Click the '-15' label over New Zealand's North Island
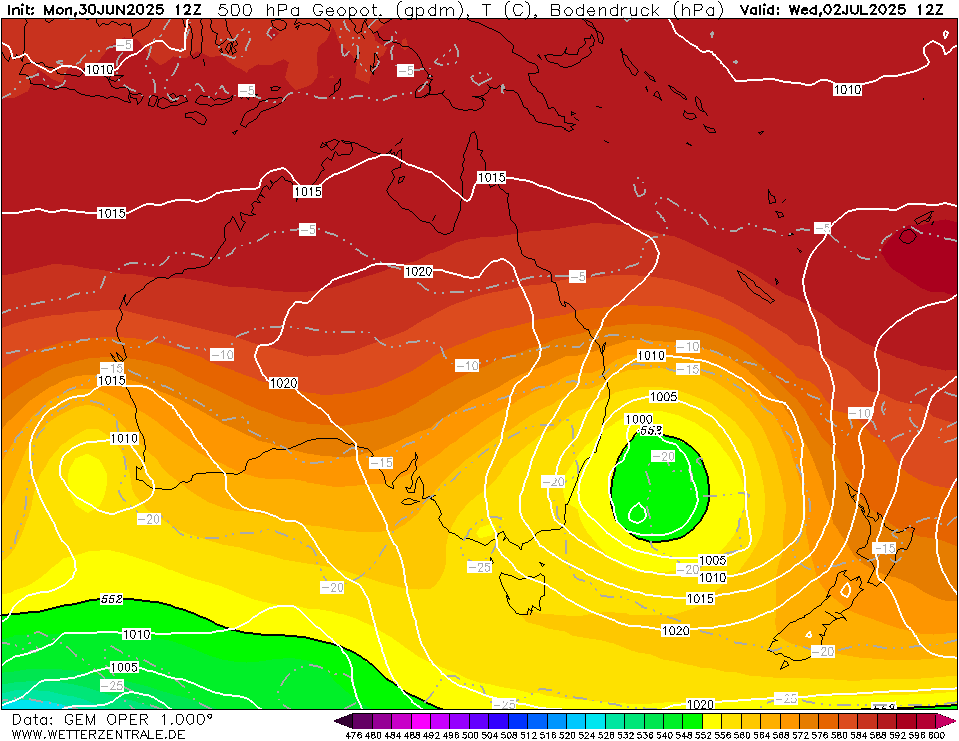 [884, 548]
